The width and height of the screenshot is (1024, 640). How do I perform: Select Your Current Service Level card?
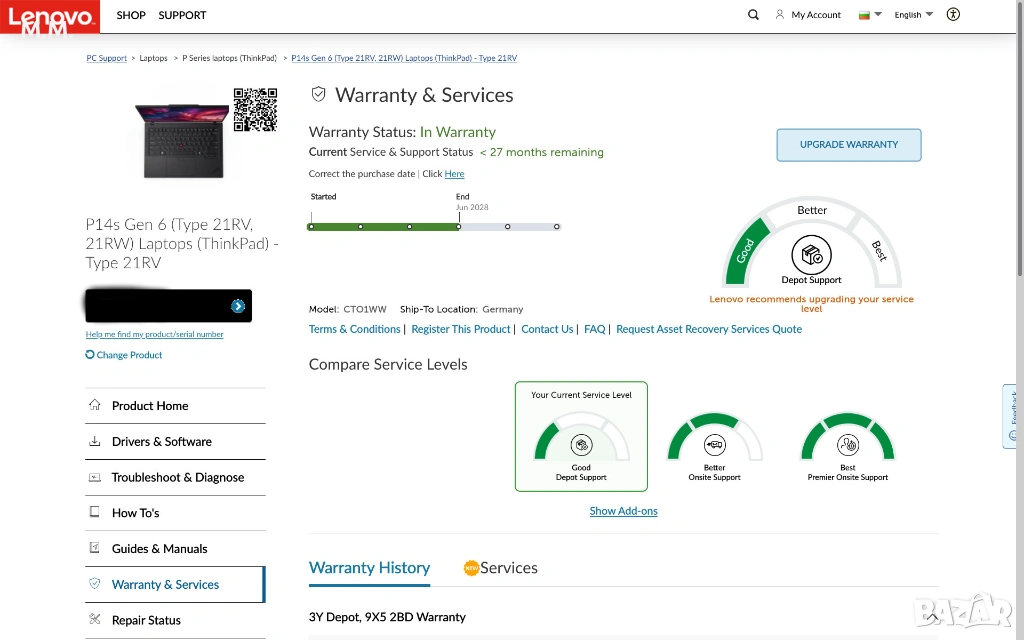[x=581, y=437]
